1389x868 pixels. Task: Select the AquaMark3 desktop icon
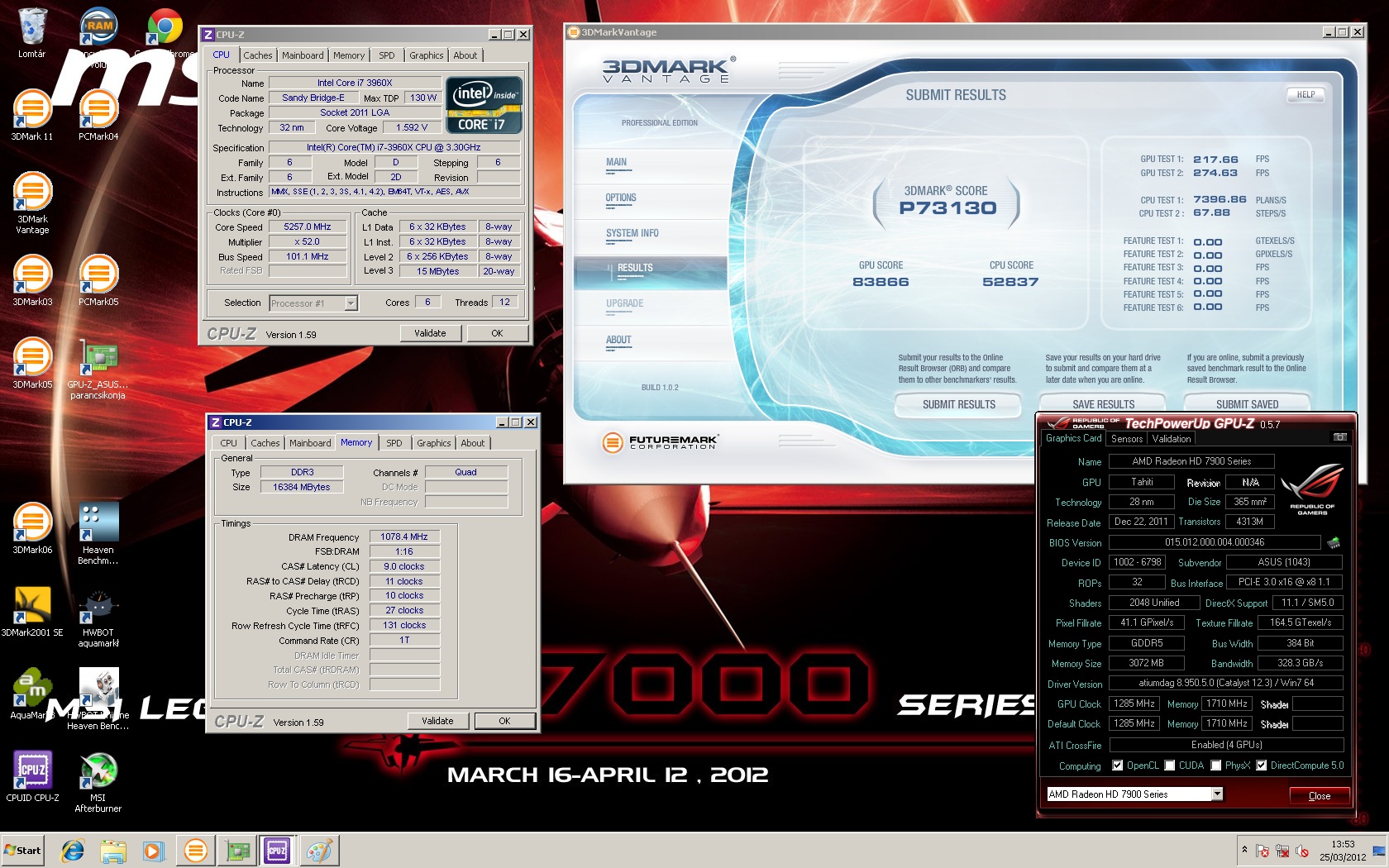pyautogui.click(x=31, y=694)
